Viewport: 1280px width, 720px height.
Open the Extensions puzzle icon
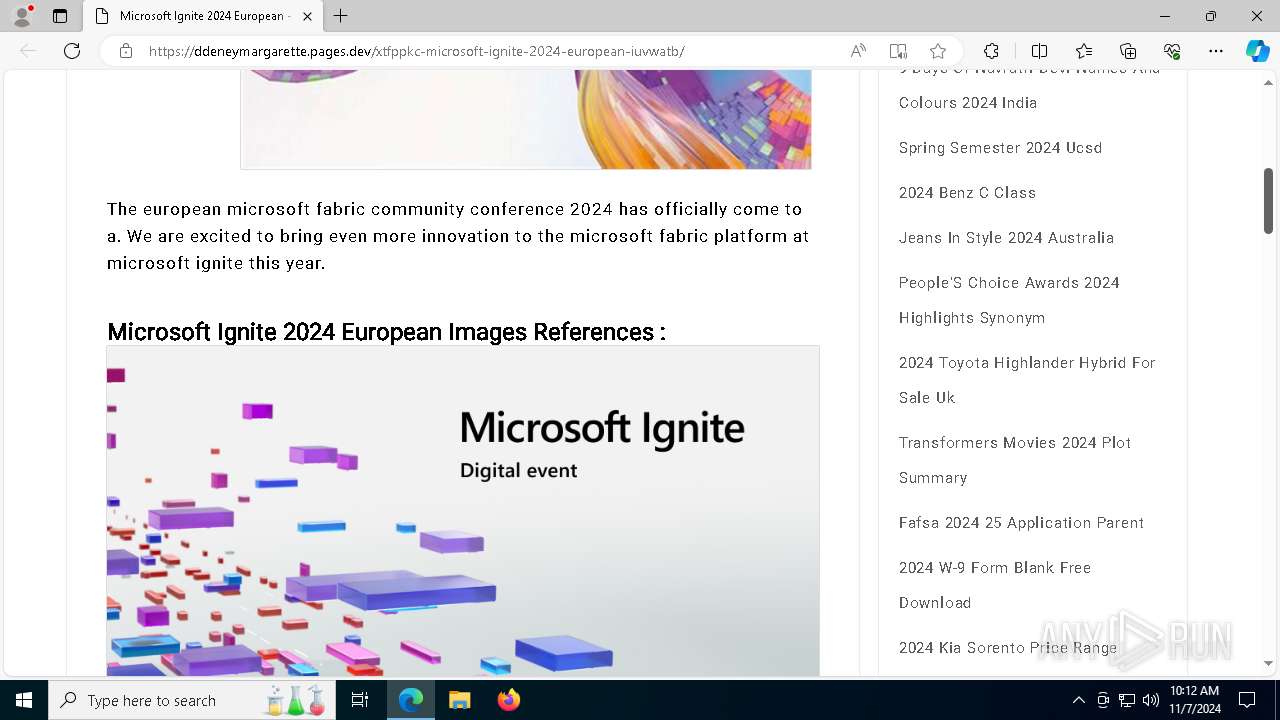click(x=991, y=51)
